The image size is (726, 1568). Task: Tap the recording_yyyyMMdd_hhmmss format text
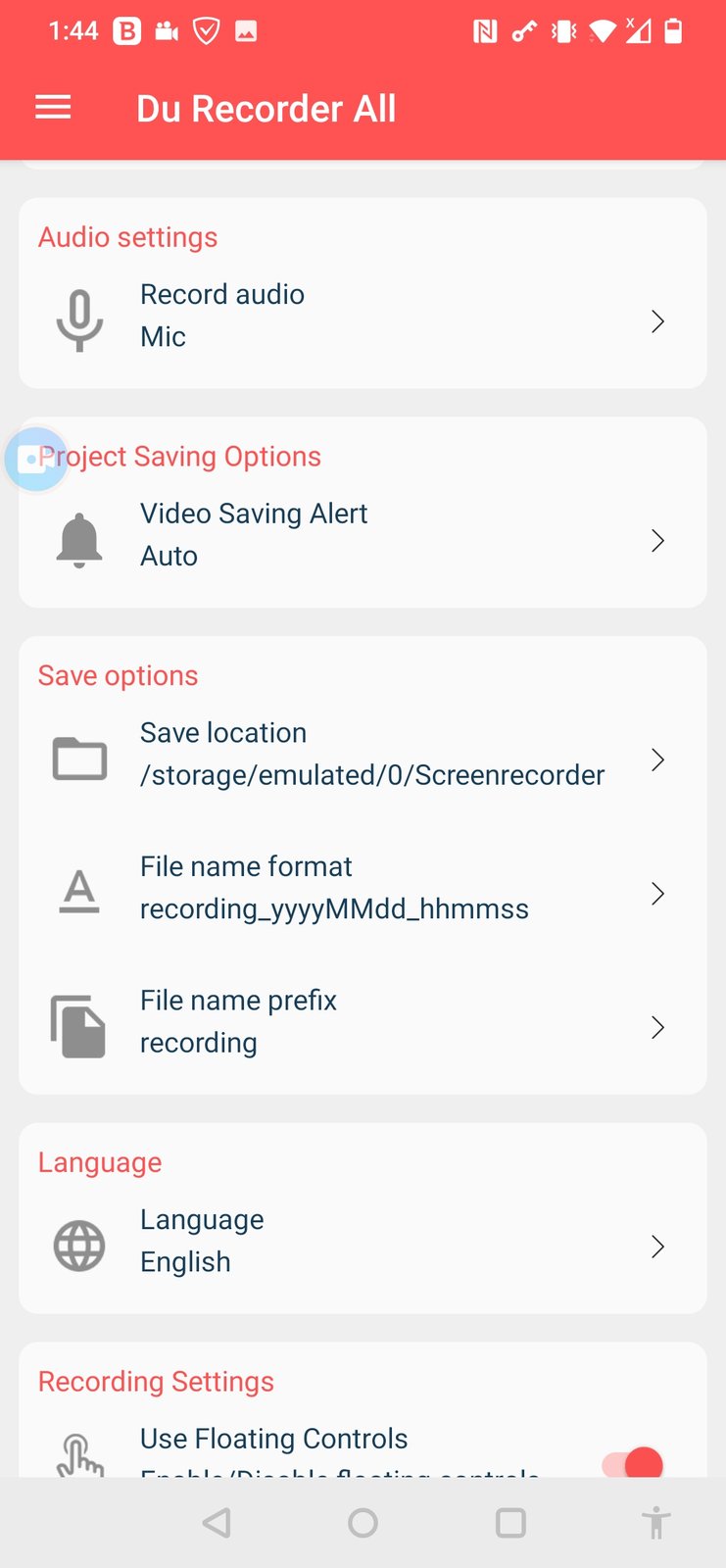[x=334, y=909]
